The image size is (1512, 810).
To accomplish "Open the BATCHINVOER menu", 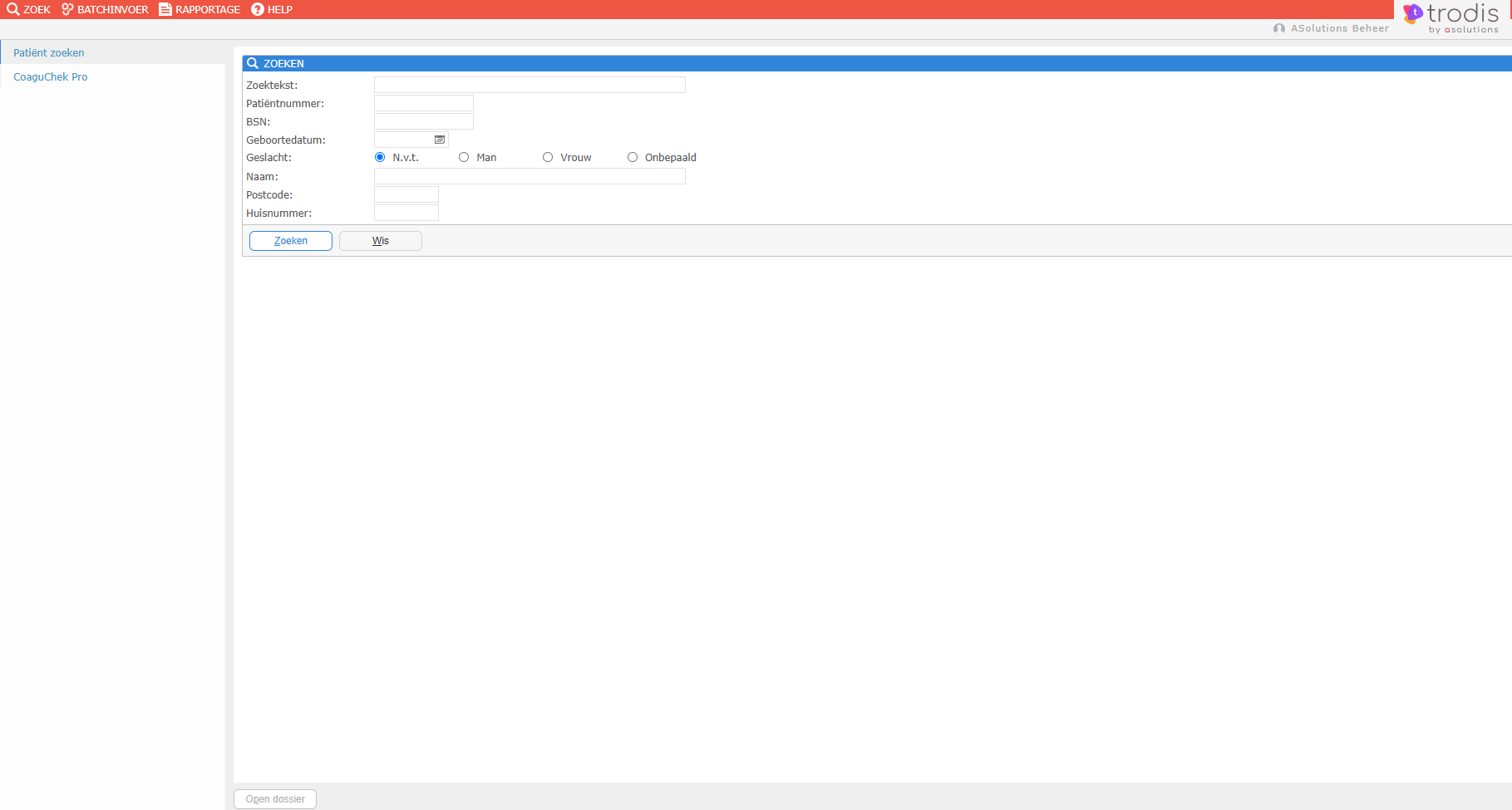I will click(x=105, y=9).
